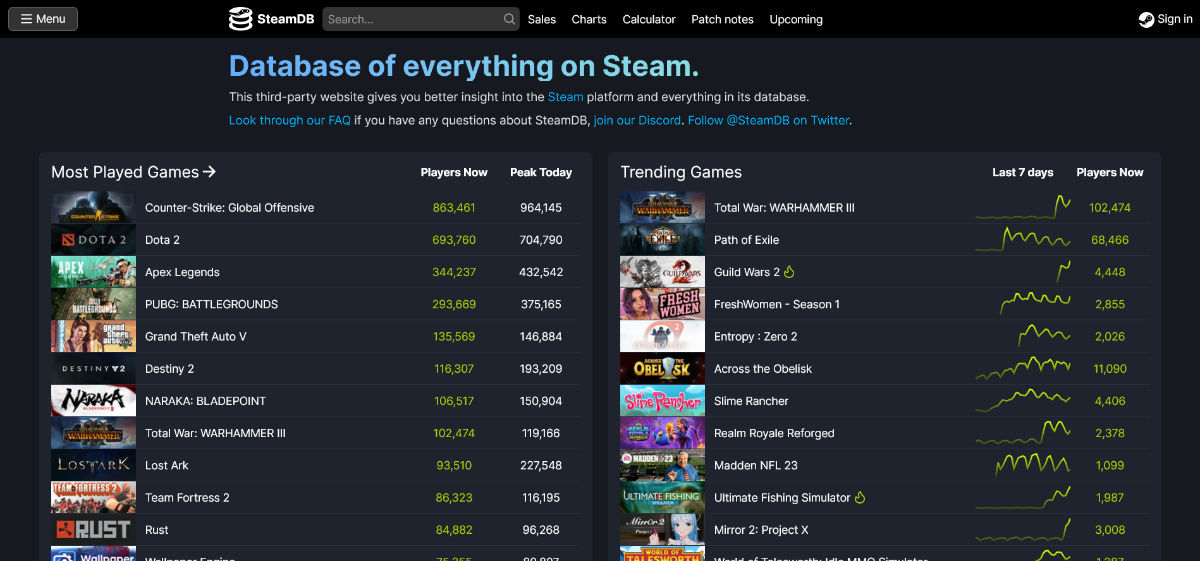Click the NARAKA: BLADEPOINT thumbnail
Image resolution: width=1200 pixels, height=561 pixels.
(x=93, y=401)
